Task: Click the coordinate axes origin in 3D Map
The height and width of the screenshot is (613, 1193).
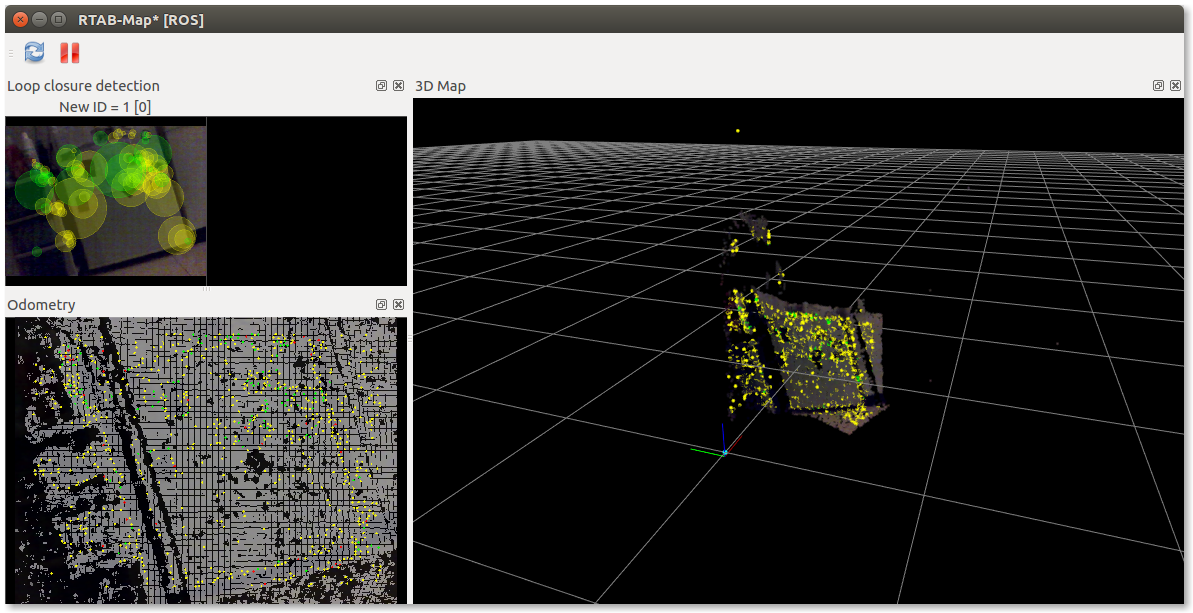Action: 724,452
